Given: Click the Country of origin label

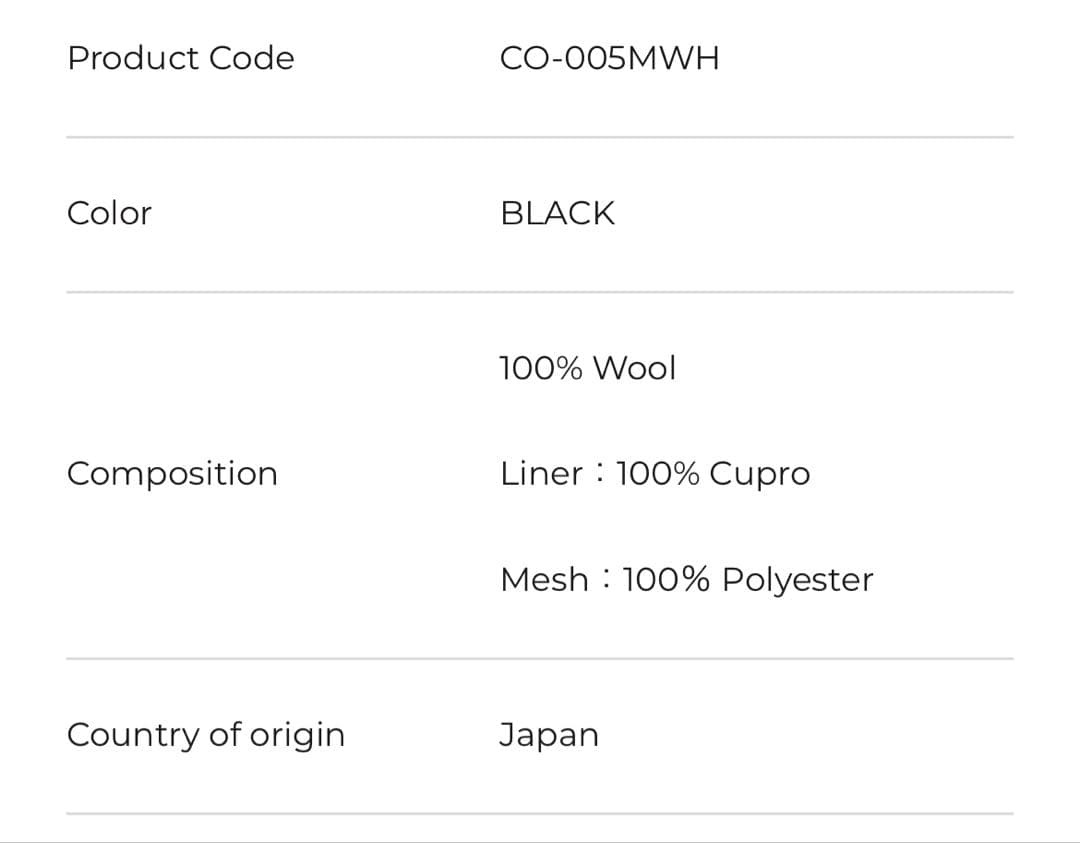Looking at the screenshot, I should click(x=205, y=735).
